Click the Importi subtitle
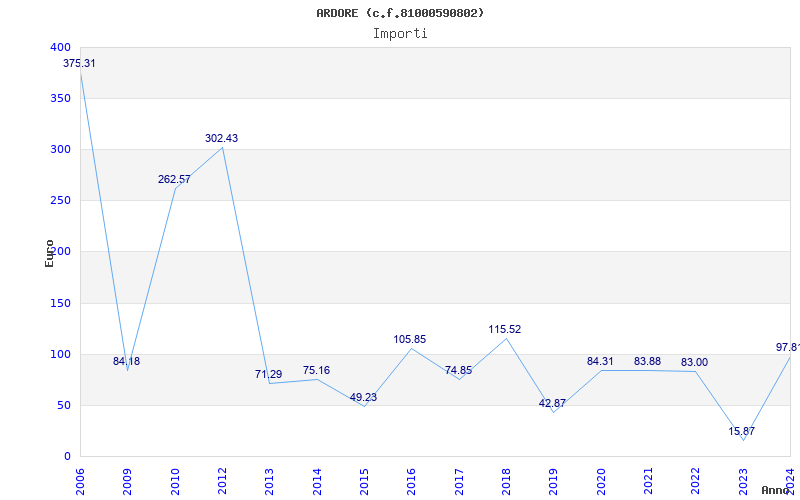The image size is (800, 500). [400, 34]
